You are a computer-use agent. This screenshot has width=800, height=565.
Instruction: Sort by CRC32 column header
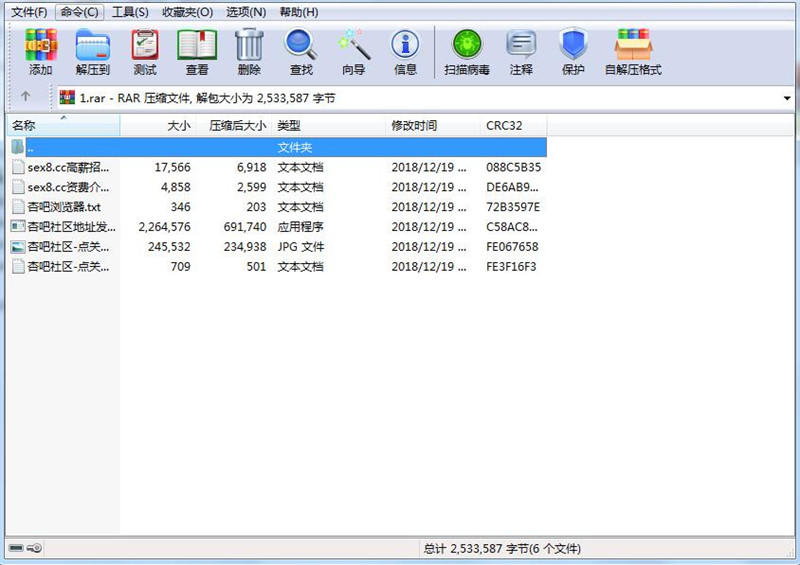[513, 126]
